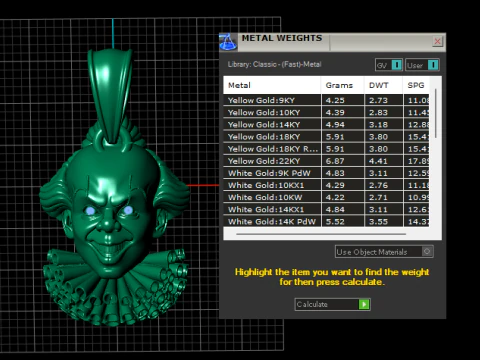Sort by the SPG column header

[x=416, y=85]
